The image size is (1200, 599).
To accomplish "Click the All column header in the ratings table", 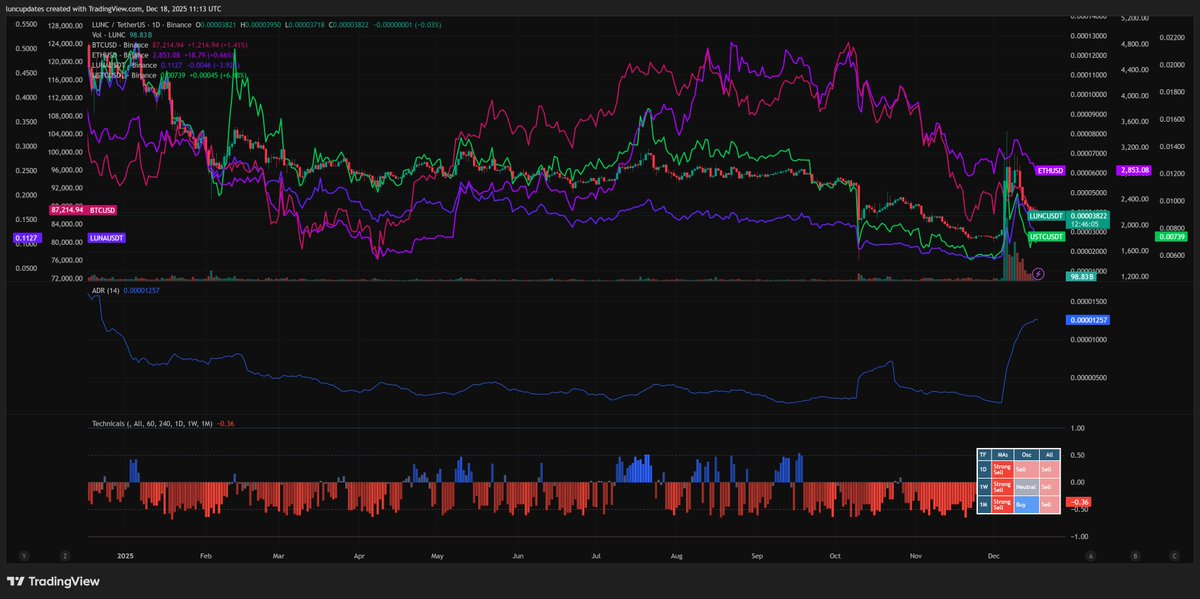I will pos(1050,455).
